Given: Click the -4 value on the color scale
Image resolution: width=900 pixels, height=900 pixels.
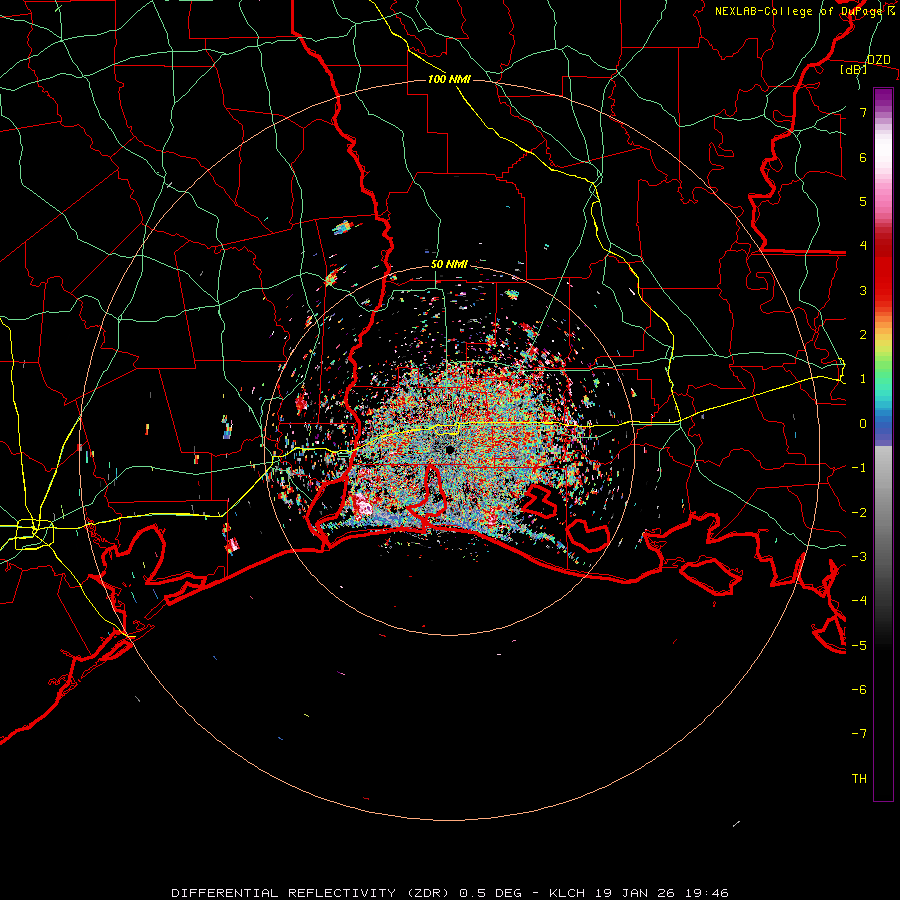Looking at the screenshot, I should click(x=859, y=601).
